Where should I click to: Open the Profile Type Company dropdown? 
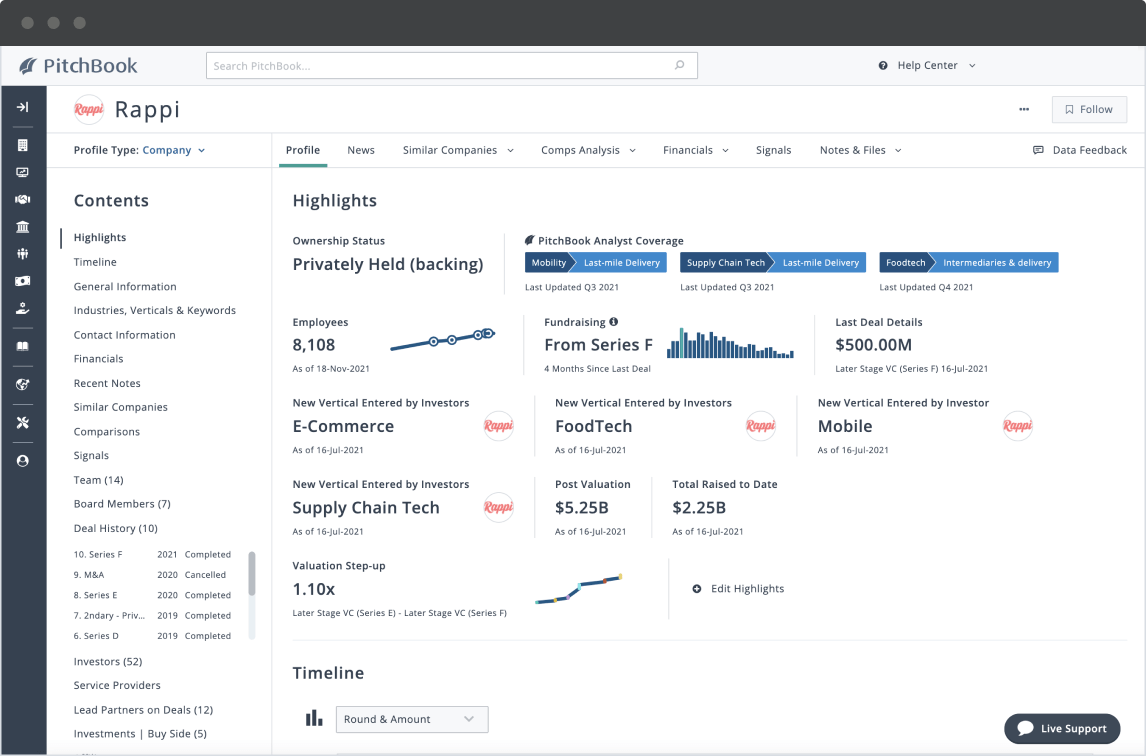175,150
